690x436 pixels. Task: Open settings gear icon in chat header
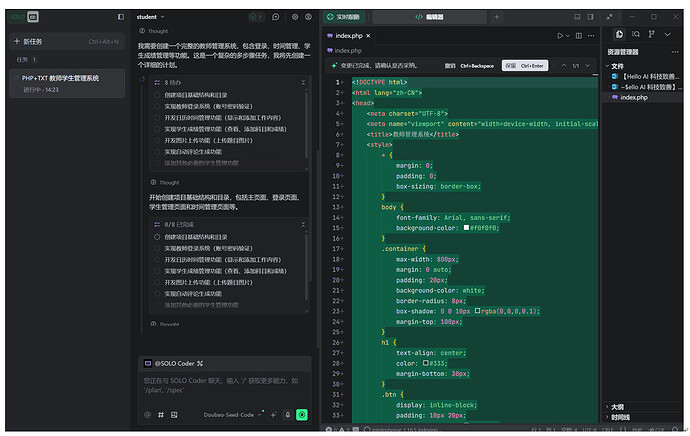click(x=294, y=17)
